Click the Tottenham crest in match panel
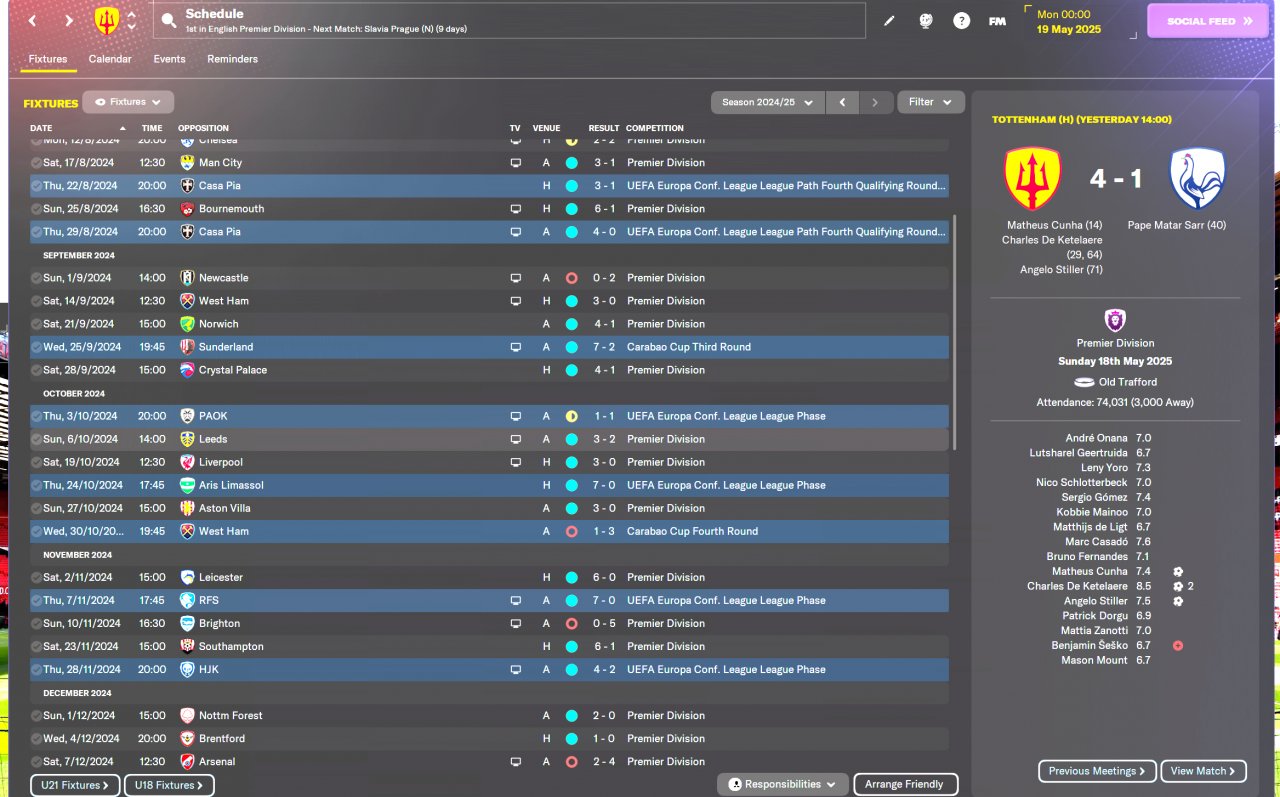This screenshot has width=1280, height=797. tap(1197, 179)
